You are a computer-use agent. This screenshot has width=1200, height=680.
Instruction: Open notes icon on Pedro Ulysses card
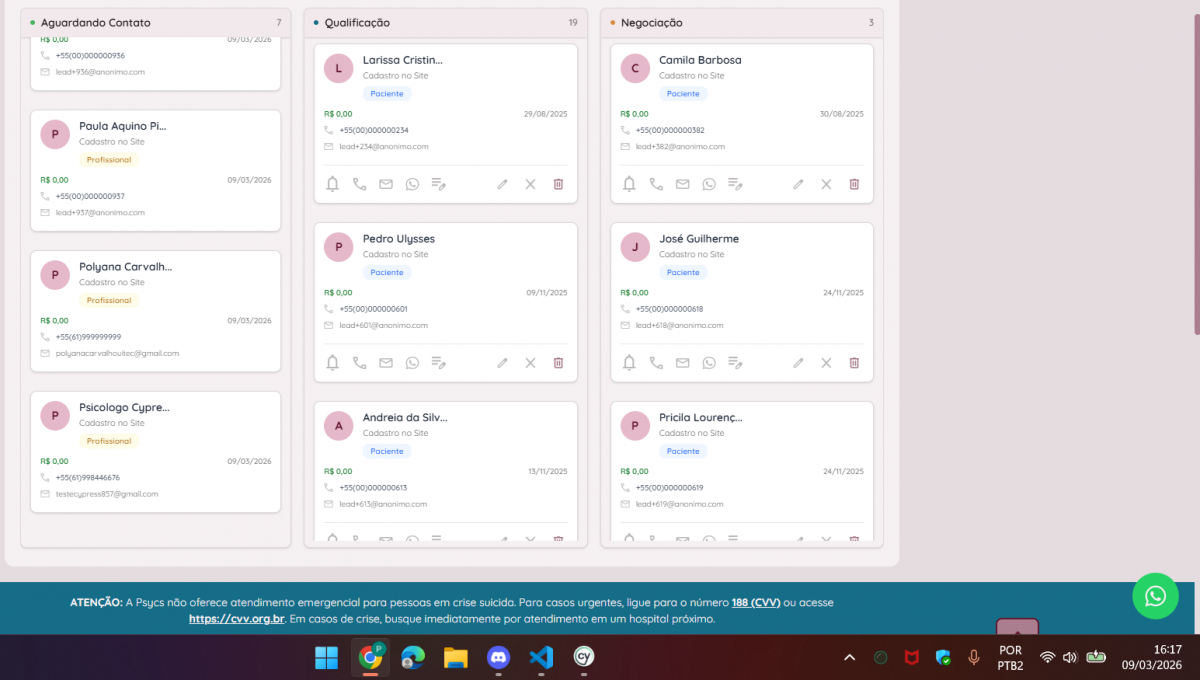click(x=438, y=363)
